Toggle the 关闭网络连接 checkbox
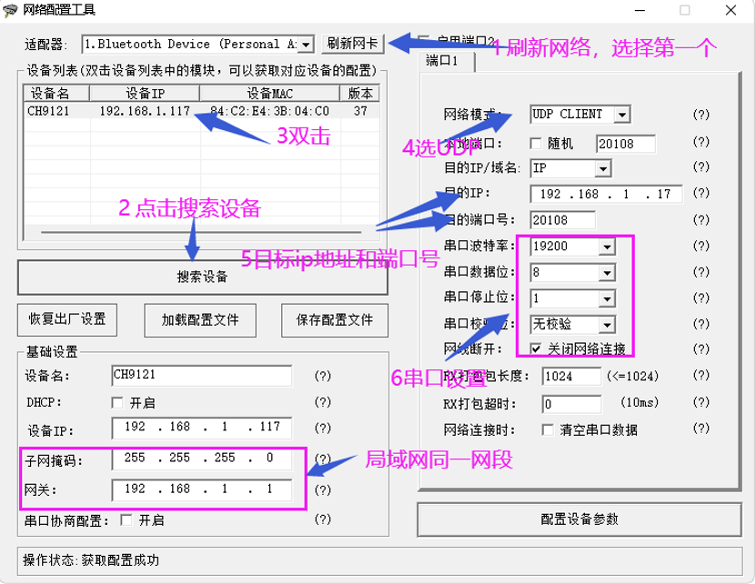Screen dimensions: 755x584 pos(536,350)
